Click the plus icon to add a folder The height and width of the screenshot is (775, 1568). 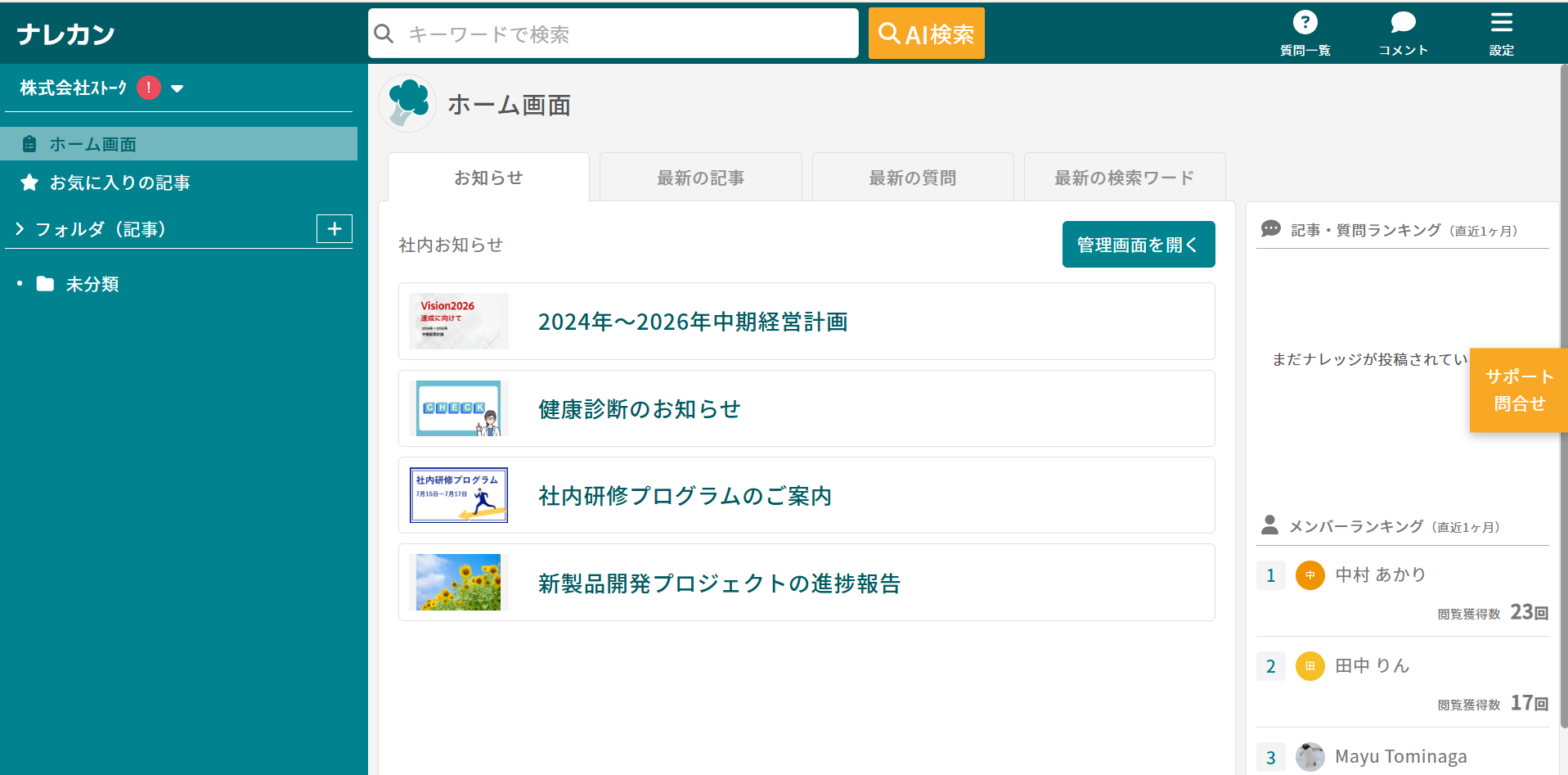334,229
